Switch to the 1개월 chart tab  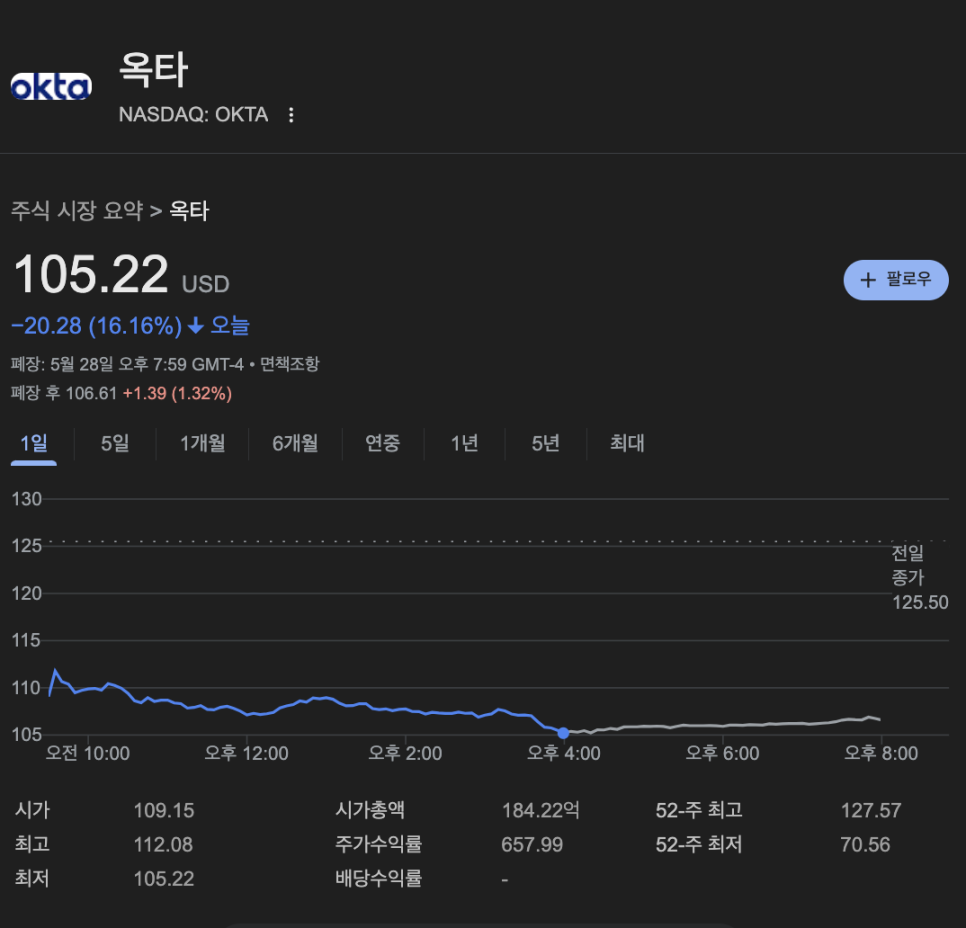pos(203,443)
